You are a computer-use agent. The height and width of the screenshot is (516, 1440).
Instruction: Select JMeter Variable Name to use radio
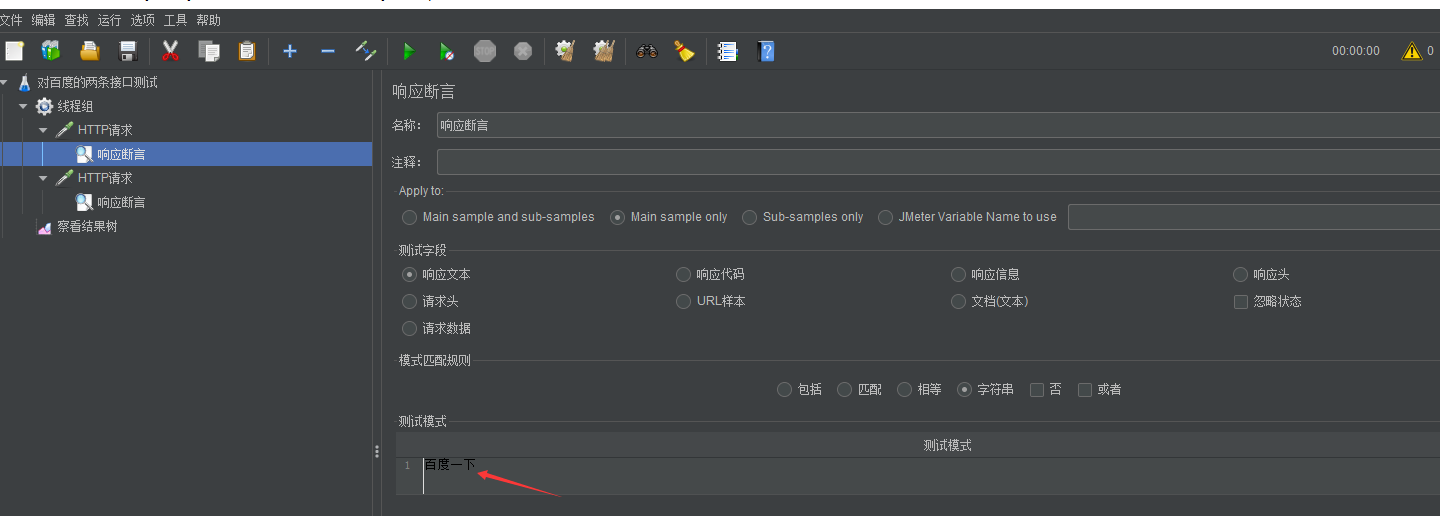(x=885, y=217)
